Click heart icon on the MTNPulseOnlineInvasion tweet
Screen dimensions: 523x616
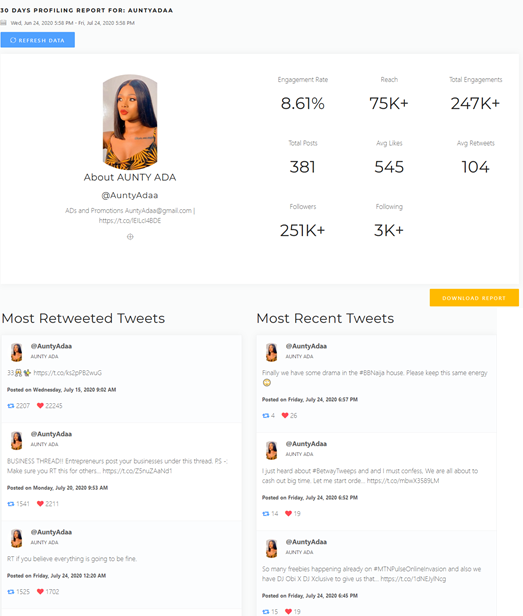(x=288, y=612)
